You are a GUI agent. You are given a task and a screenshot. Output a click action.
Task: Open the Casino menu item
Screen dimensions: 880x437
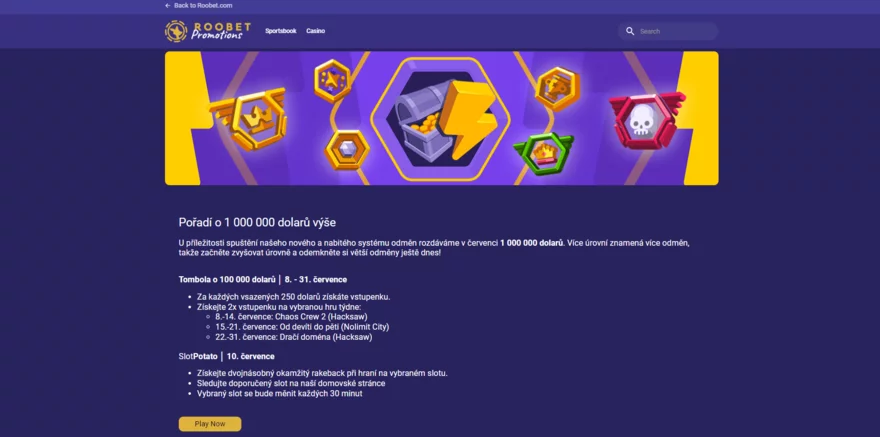(x=315, y=31)
